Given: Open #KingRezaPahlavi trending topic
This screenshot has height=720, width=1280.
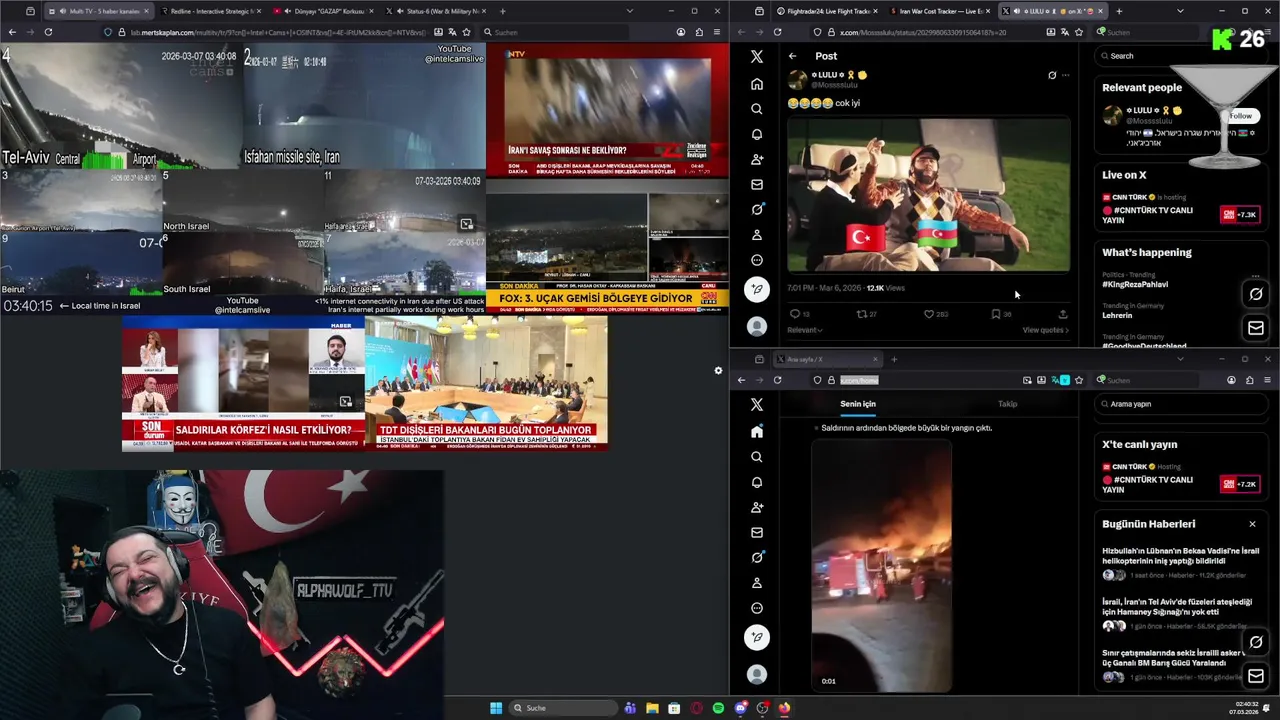Looking at the screenshot, I should click(1135, 284).
